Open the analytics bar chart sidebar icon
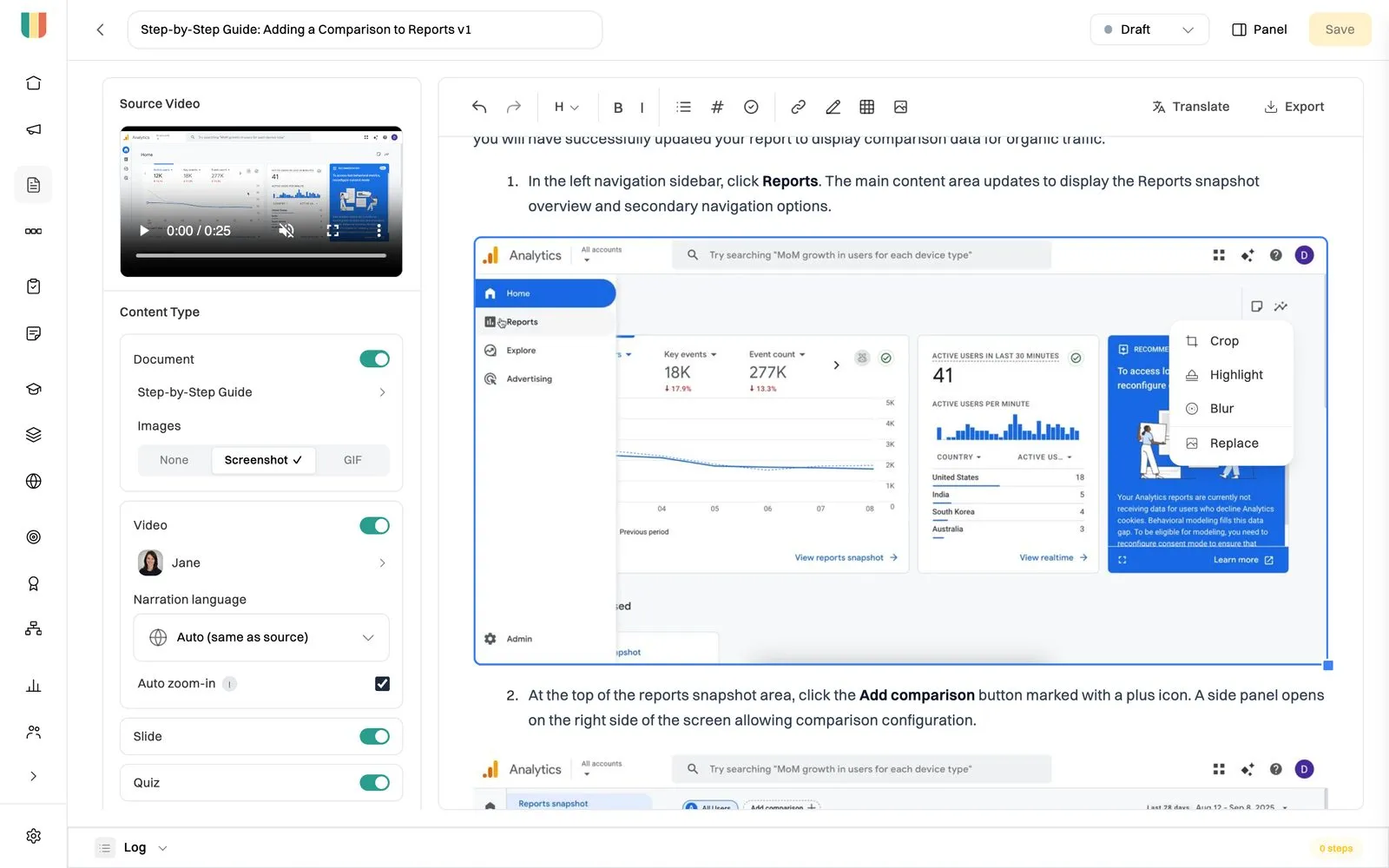1389x868 pixels. 33,686
